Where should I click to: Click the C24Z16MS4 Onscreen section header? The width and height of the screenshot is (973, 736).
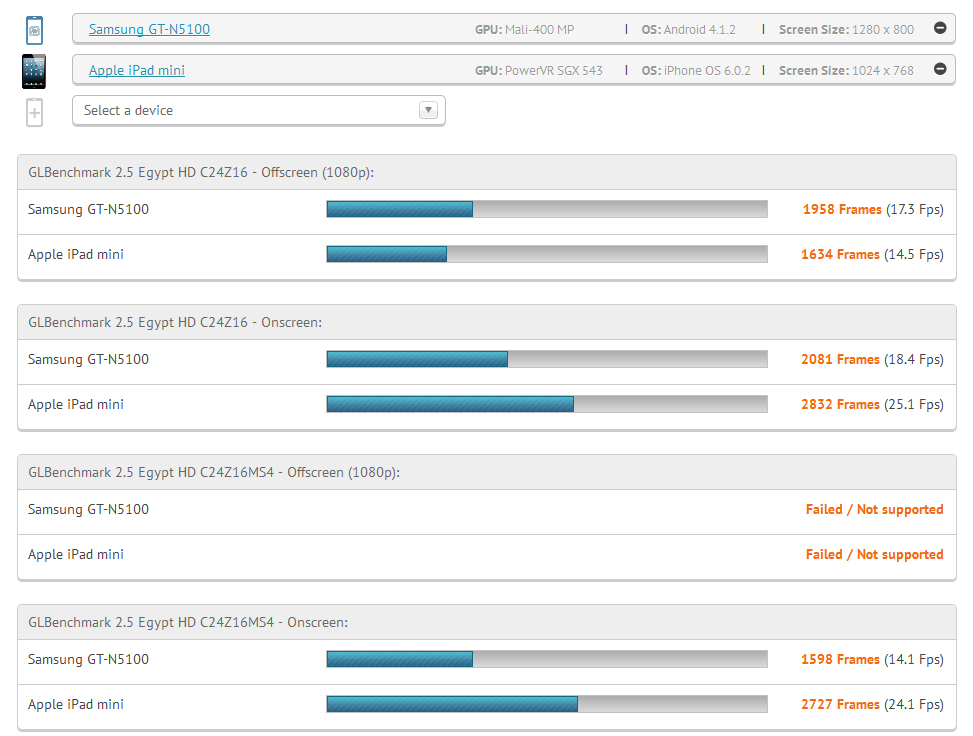pyautogui.click(x=188, y=622)
